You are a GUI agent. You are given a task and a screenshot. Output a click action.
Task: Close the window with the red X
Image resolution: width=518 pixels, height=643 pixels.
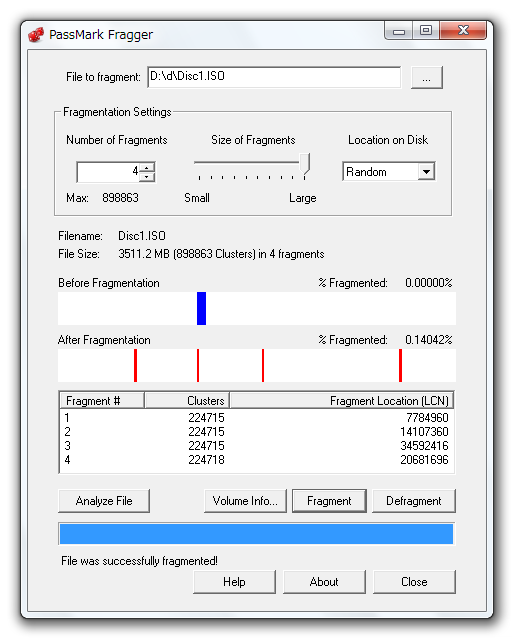(x=463, y=31)
